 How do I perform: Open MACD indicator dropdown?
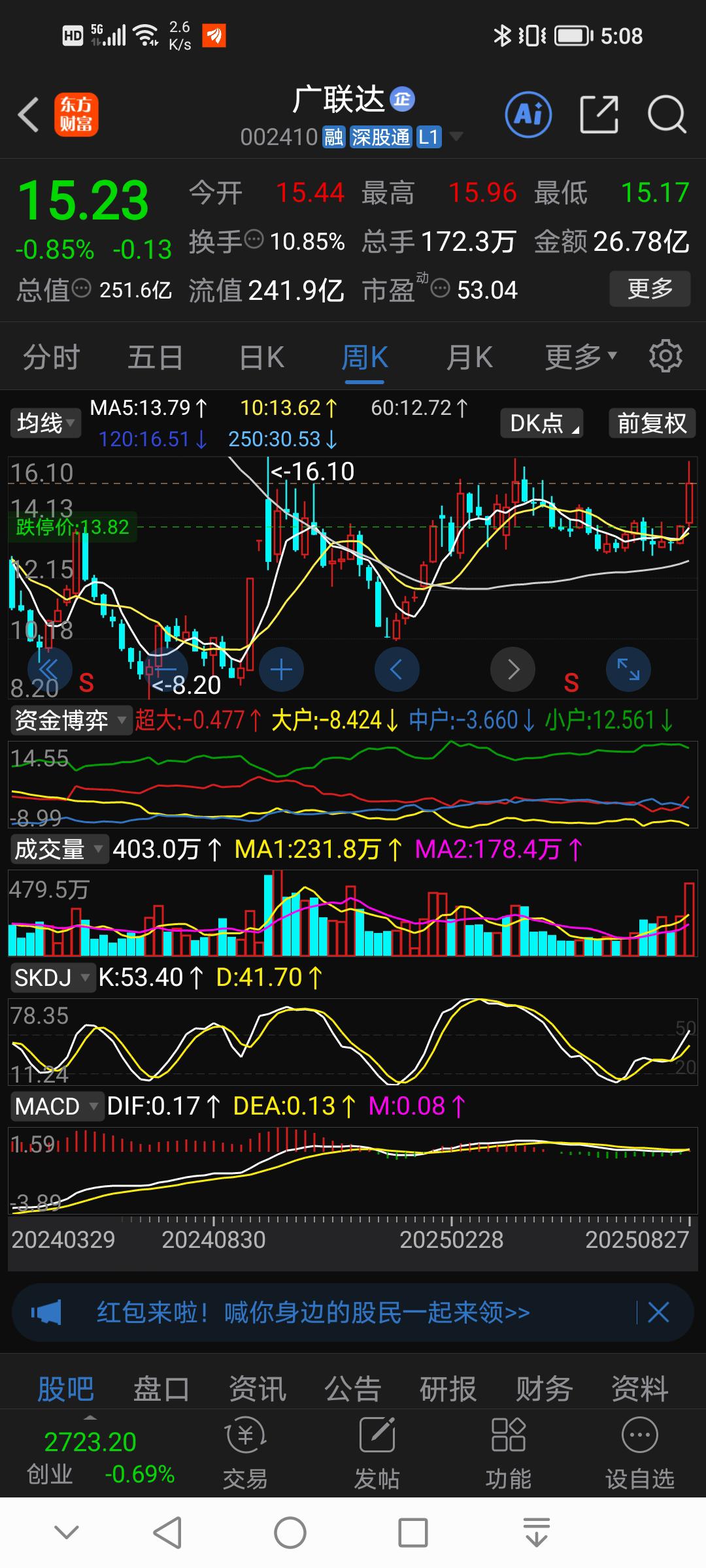tap(57, 1107)
